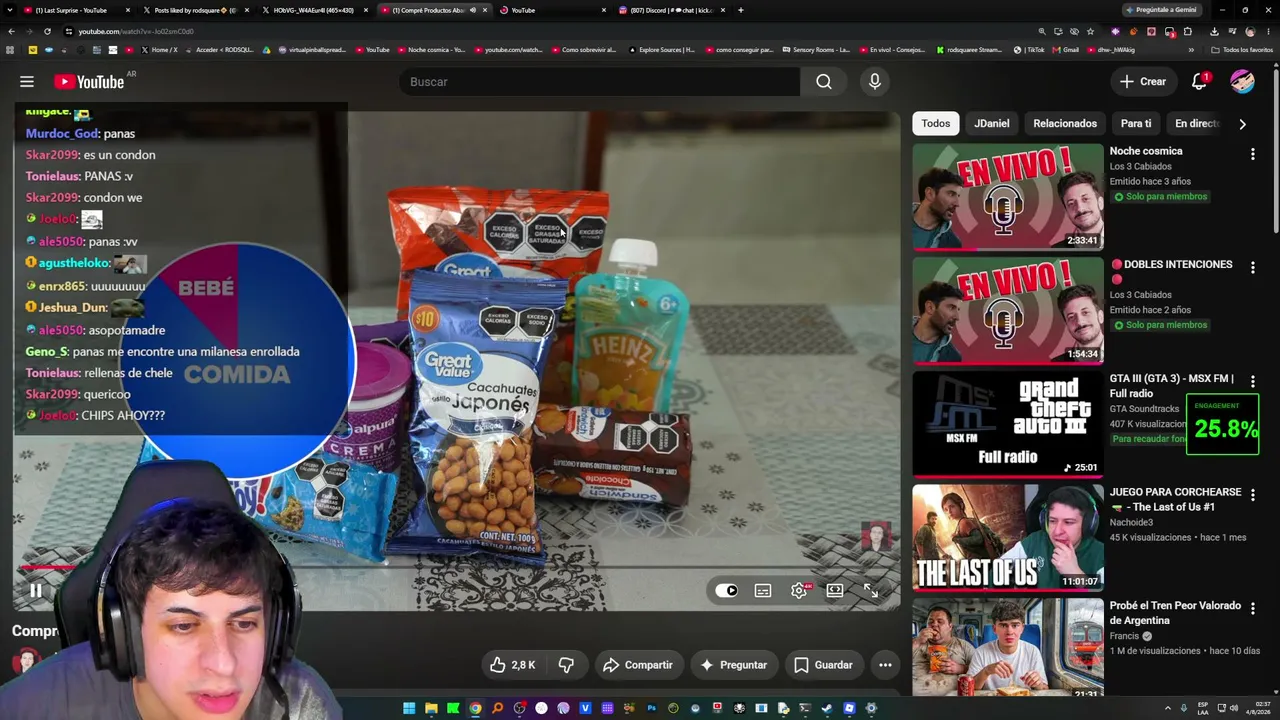This screenshot has height=720, width=1280.
Task: Show more filter chips with right arrow
Action: click(1242, 124)
